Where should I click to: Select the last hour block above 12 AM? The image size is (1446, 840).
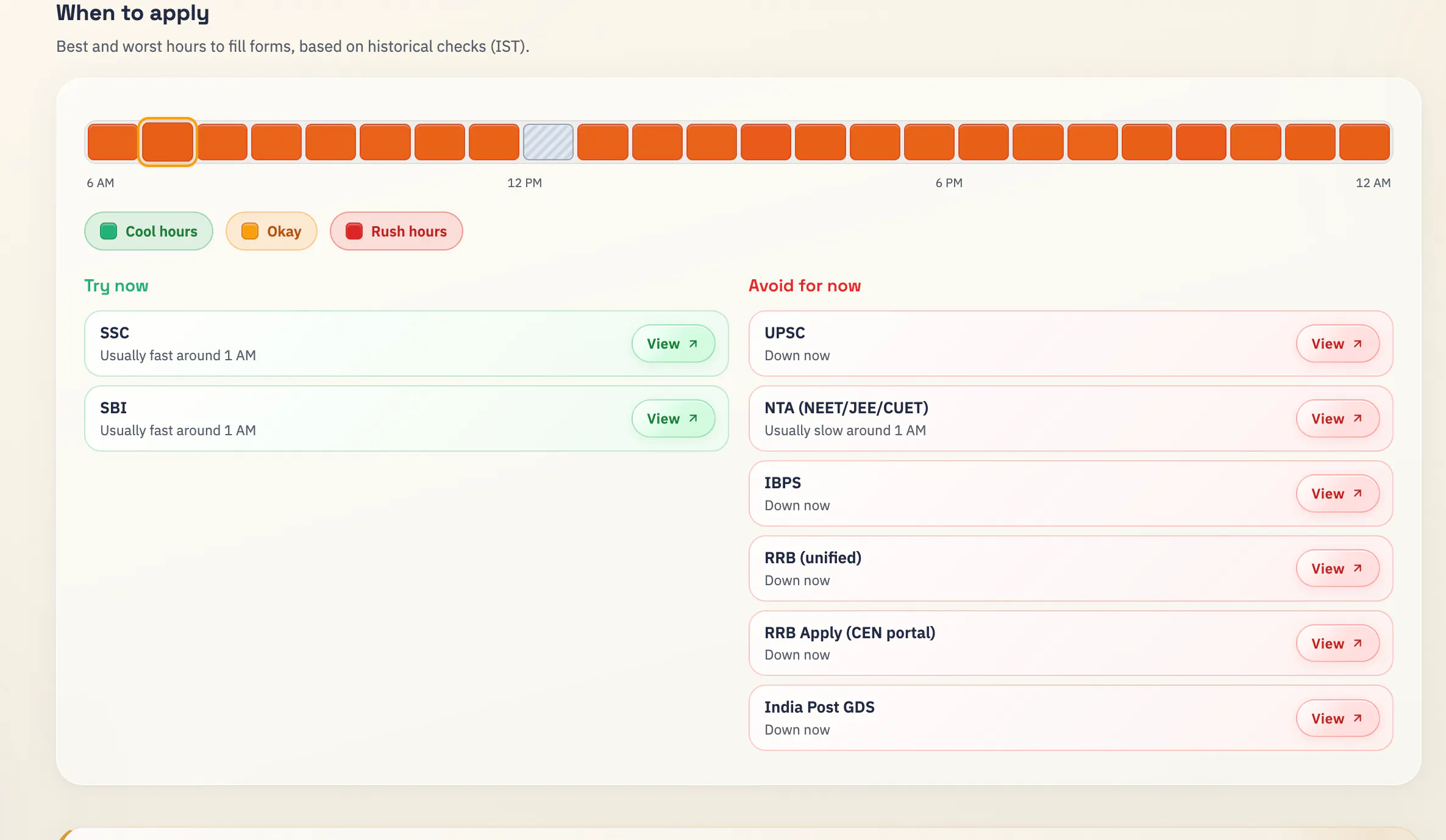(1364, 142)
